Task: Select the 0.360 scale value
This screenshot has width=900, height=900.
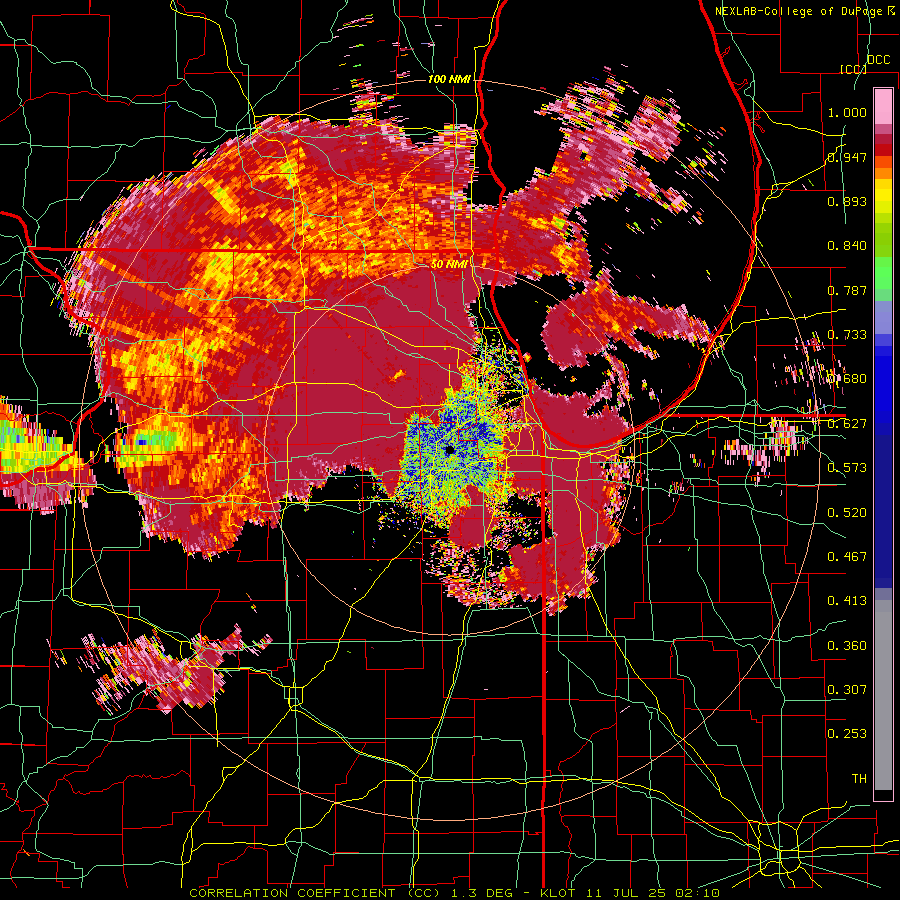Action: tap(847, 646)
